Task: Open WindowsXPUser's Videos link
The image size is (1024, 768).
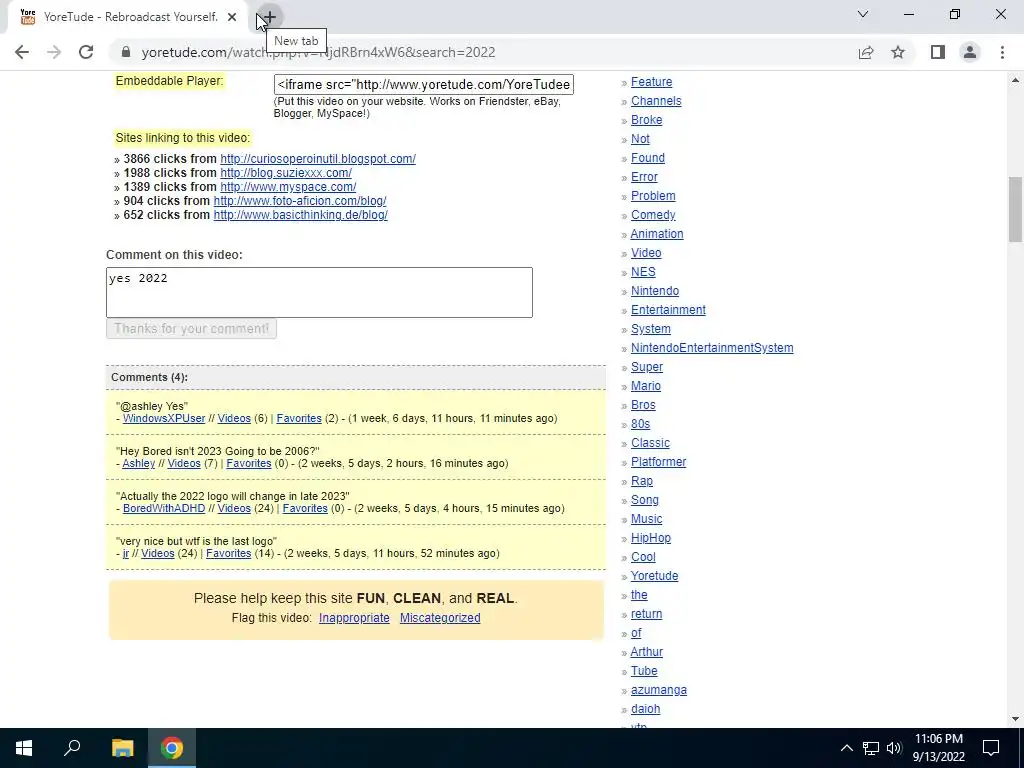Action: coord(234,419)
